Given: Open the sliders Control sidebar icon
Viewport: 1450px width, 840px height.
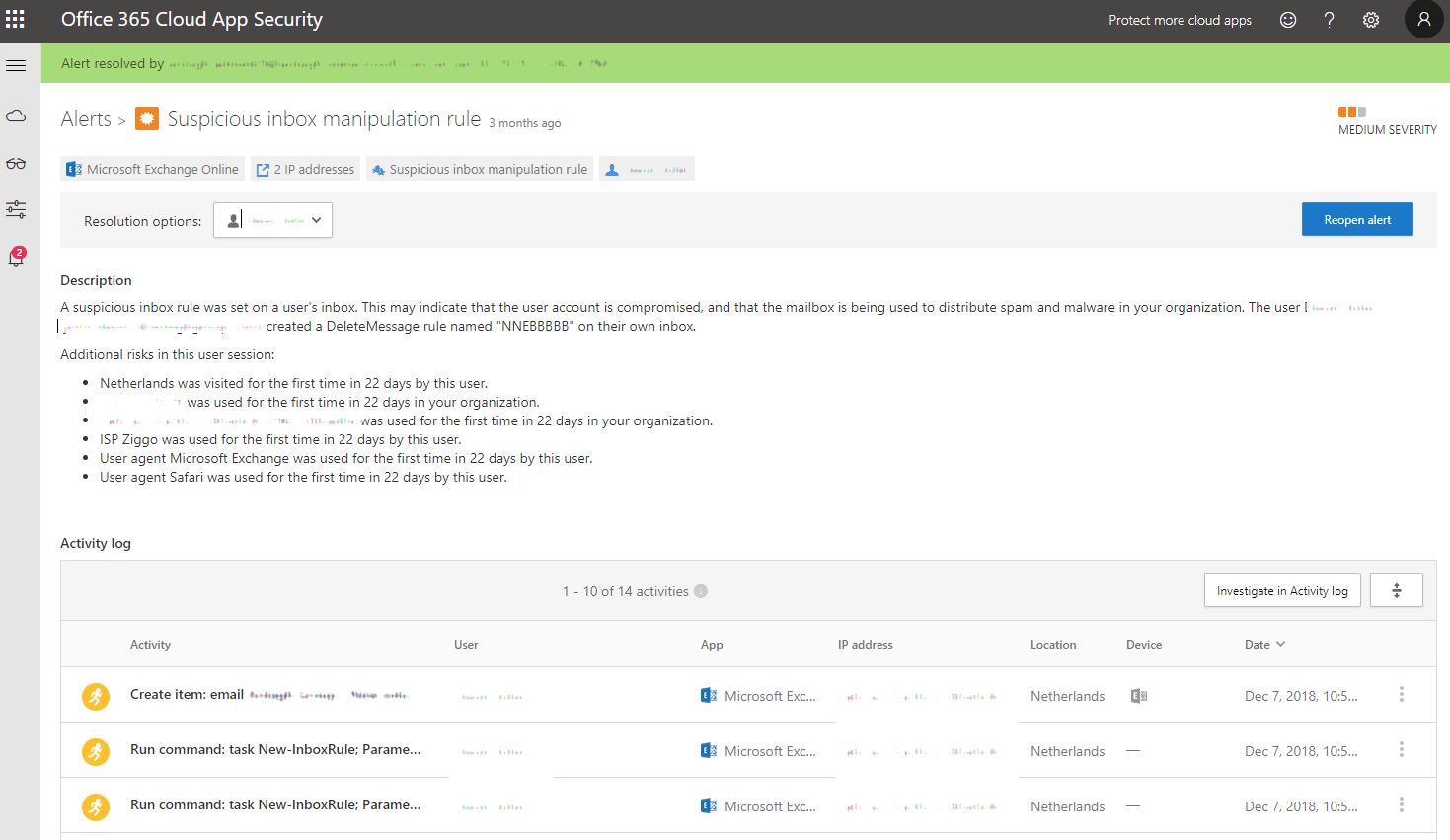Looking at the screenshot, I should [x=16, y=209].
